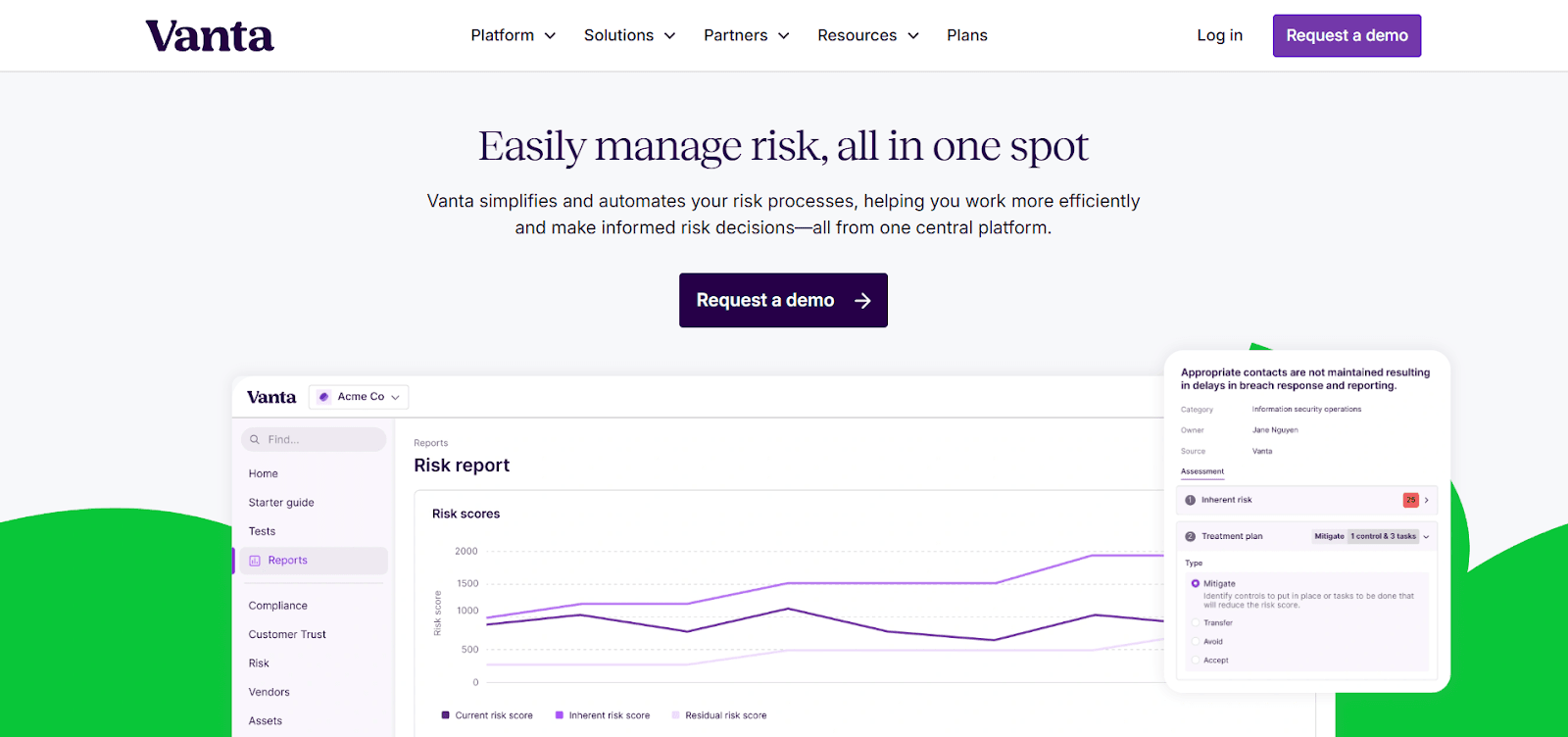Click the red 25 inherent risk badge

click(x=1410, y=500)
